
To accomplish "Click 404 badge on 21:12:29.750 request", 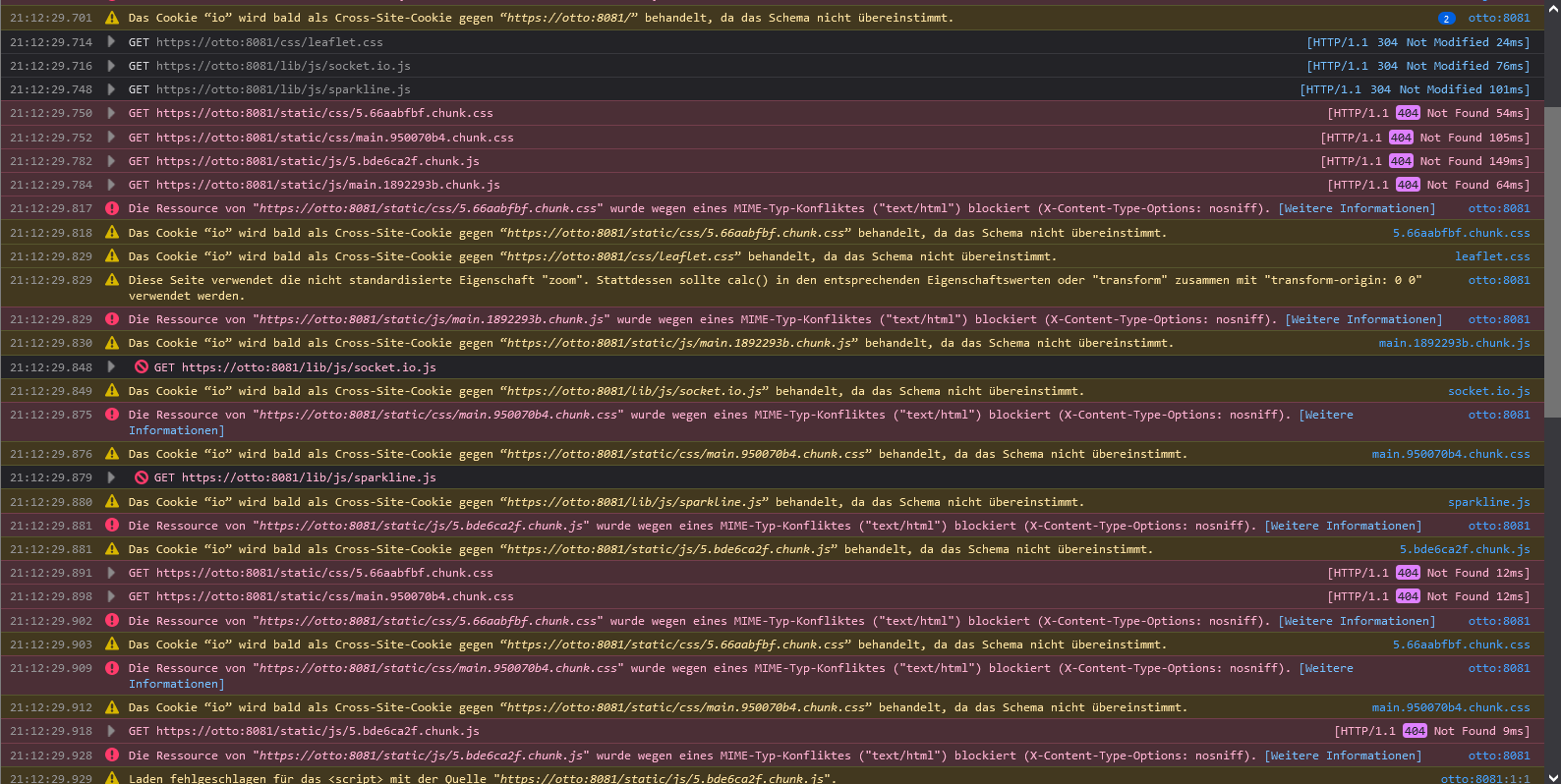I will (1408, 113).
